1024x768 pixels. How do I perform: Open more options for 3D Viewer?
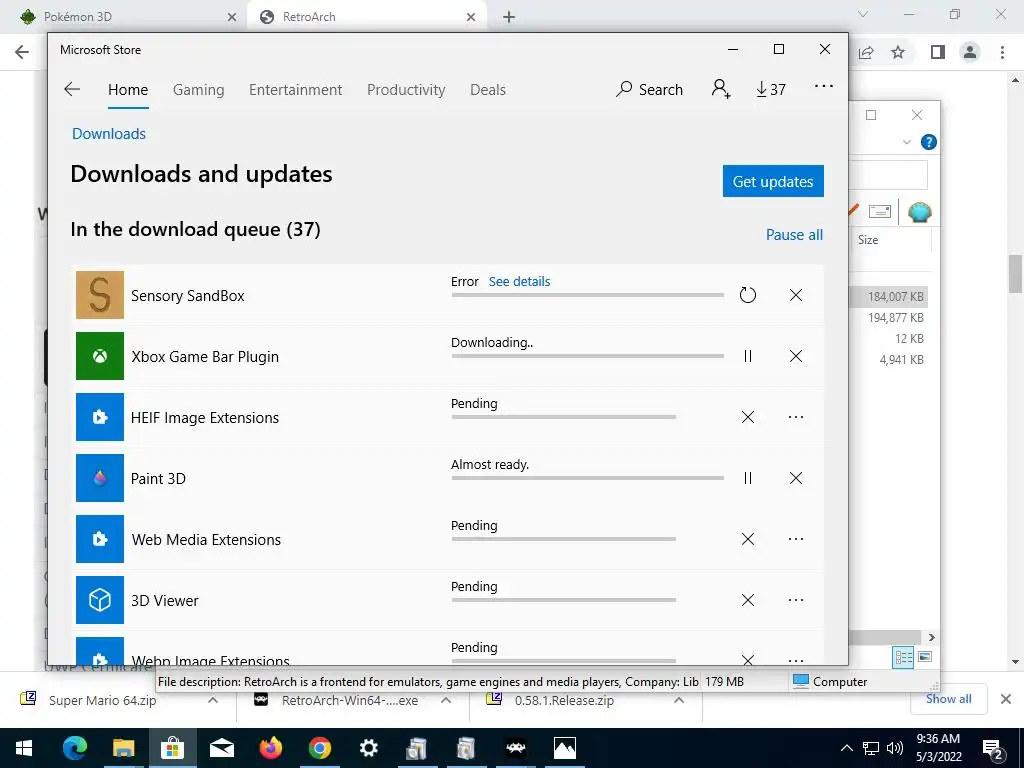point(795,600)
